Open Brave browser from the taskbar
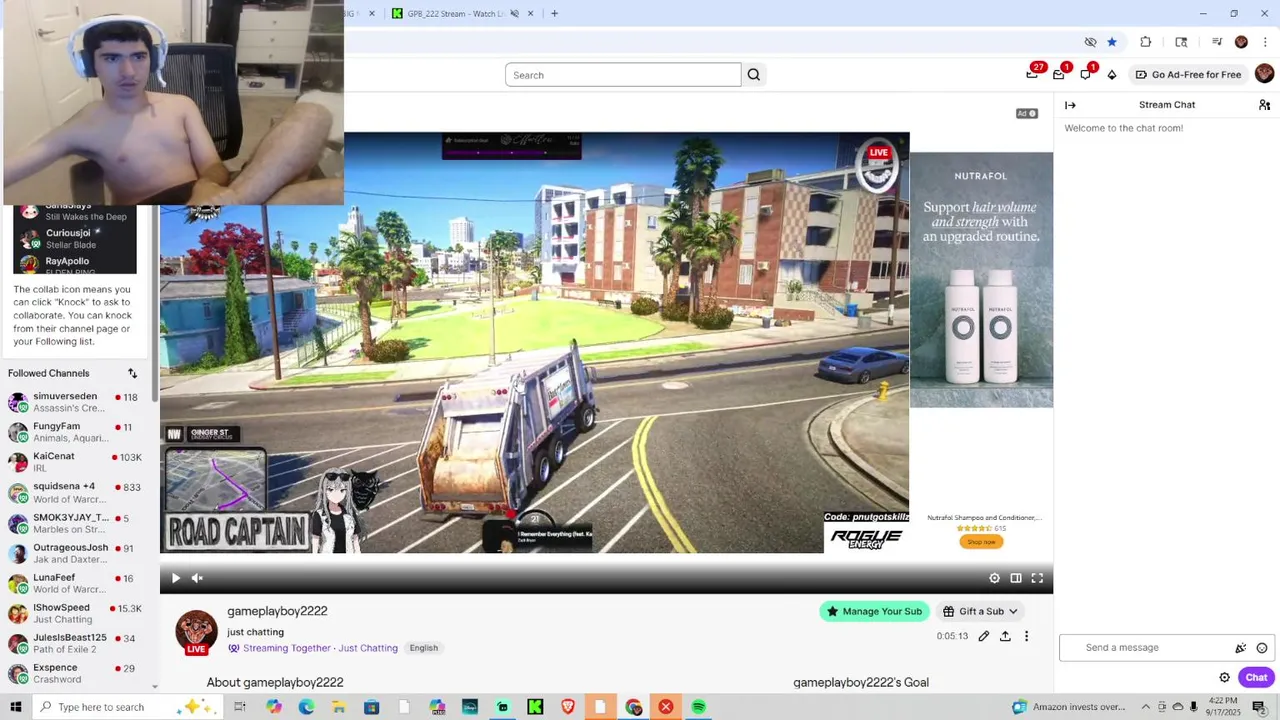Image resolution: width=1280 pixels, height=720 pixels. tap(568, 707)
